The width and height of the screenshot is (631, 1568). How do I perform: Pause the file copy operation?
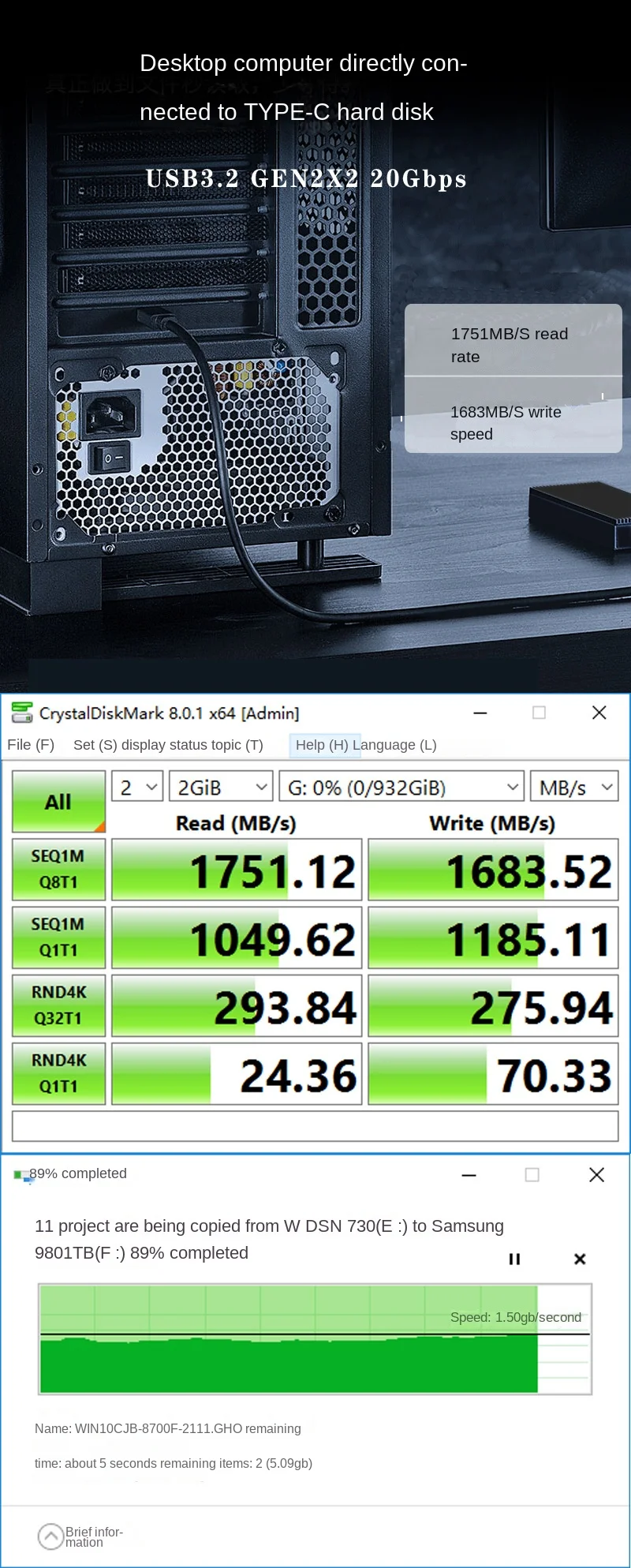pos(514,1259)
